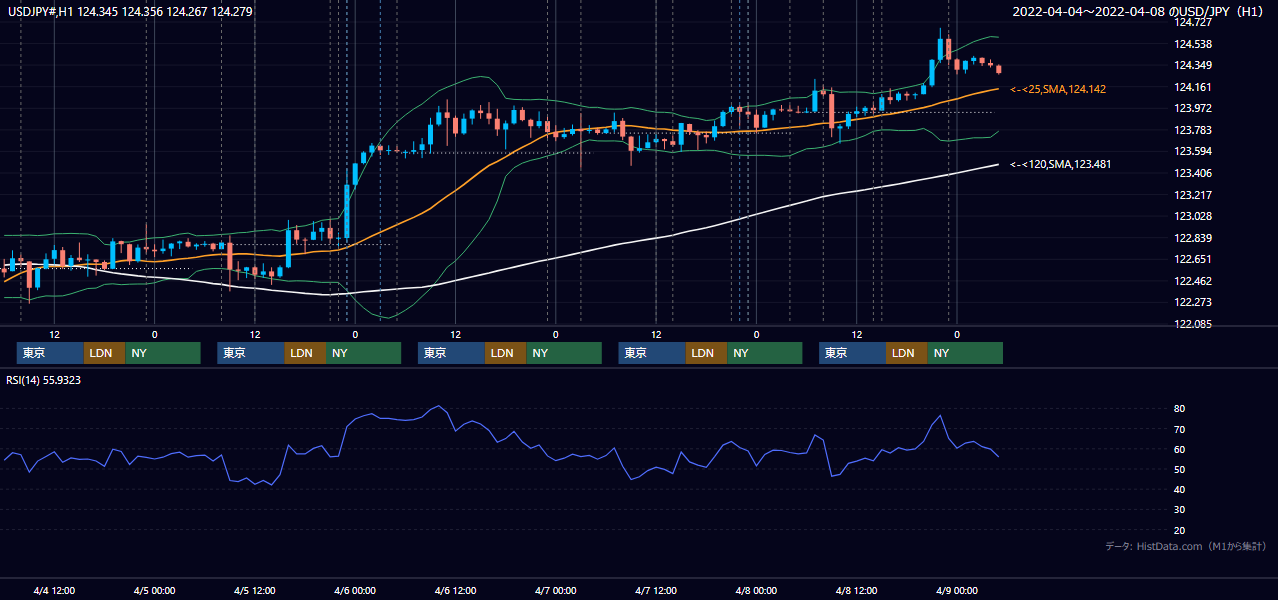This screenshot has height=600, width=1278.
Task: Select the LDN session block for 4/8
Action: click(906, 353)
